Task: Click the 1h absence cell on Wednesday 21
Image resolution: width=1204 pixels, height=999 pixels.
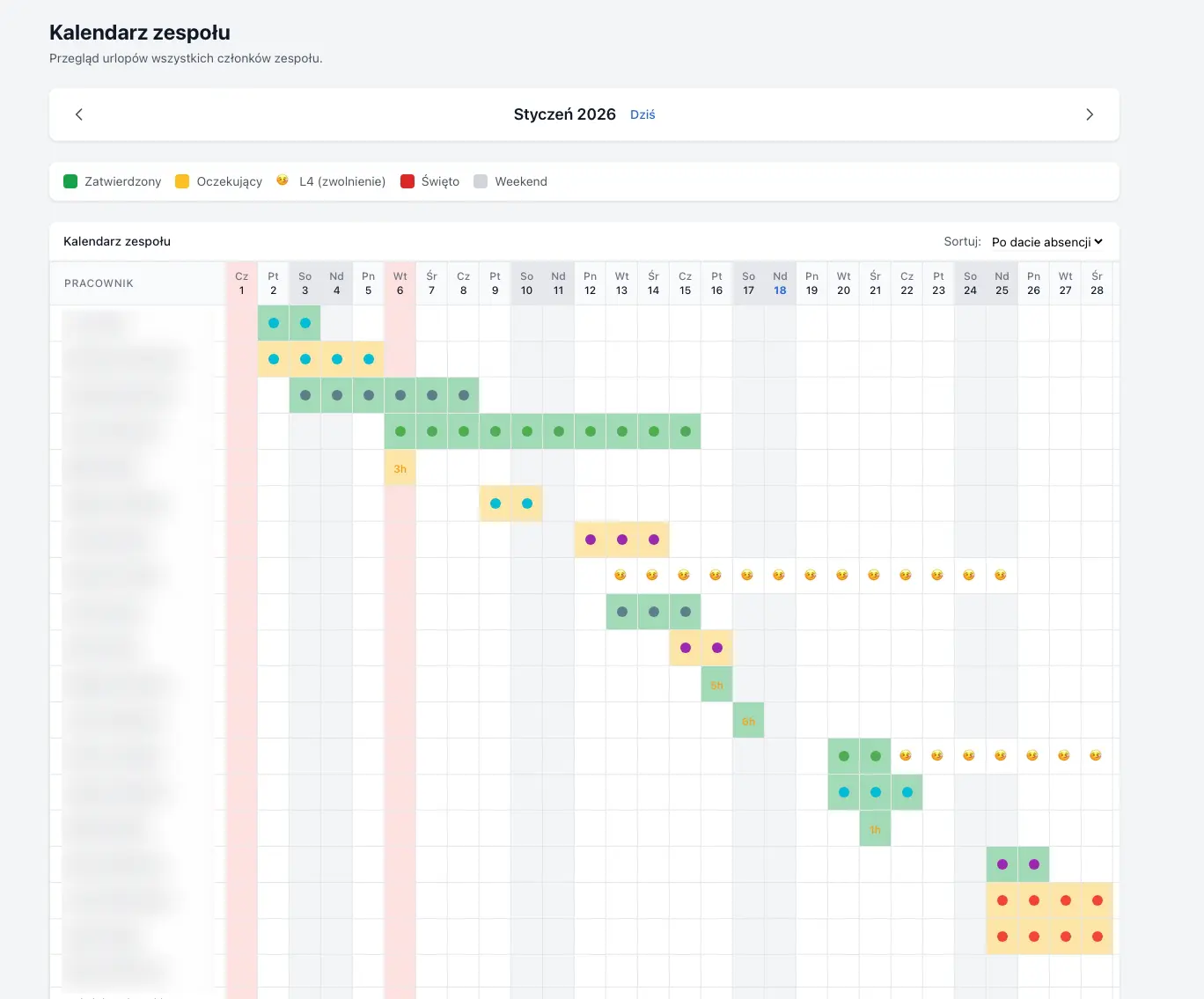Action: [x=875, y=829]
